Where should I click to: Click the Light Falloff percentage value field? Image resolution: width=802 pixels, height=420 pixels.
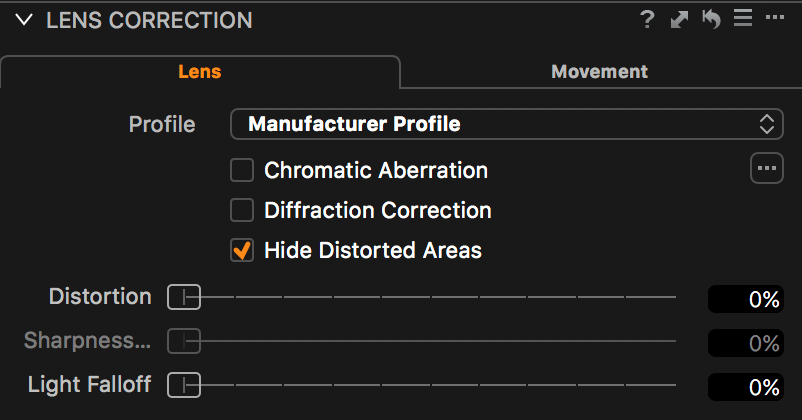point(746,387)
